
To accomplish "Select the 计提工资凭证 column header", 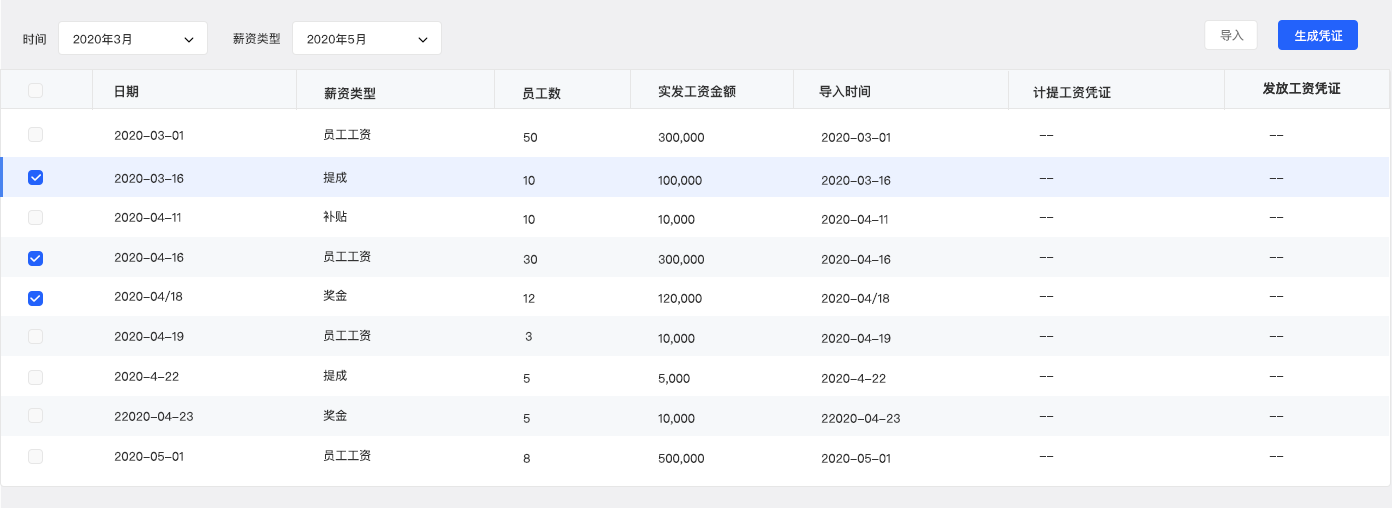I will pyautogui.click(x=1072, y=93).
